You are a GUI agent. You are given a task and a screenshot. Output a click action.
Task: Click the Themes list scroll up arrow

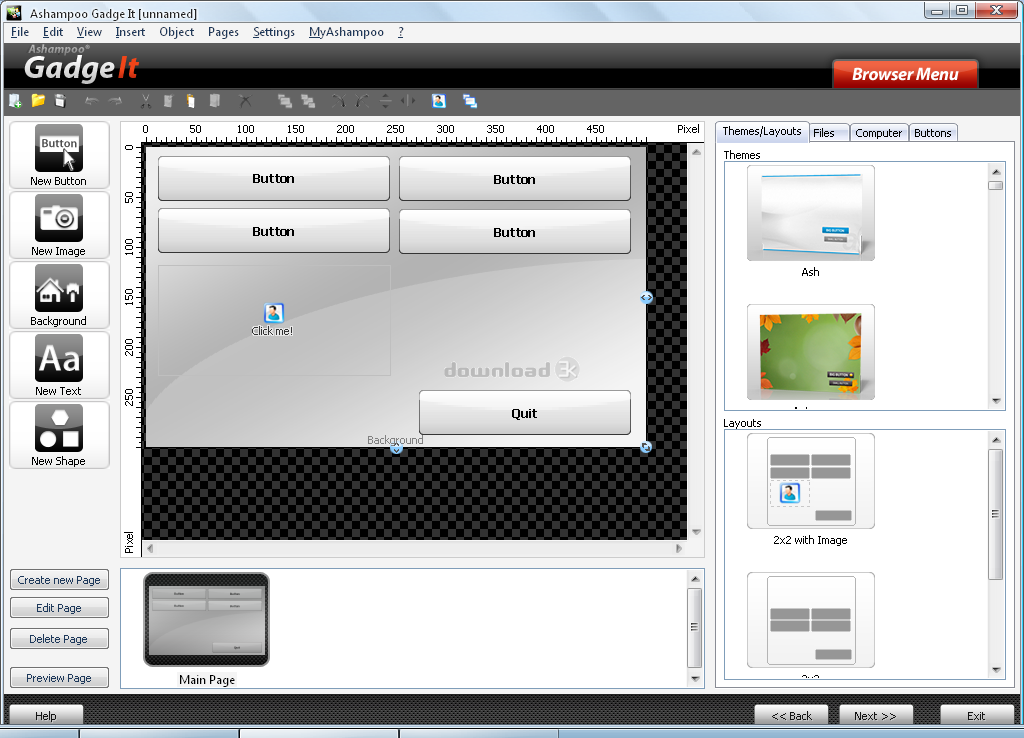(x=996, y=172)
